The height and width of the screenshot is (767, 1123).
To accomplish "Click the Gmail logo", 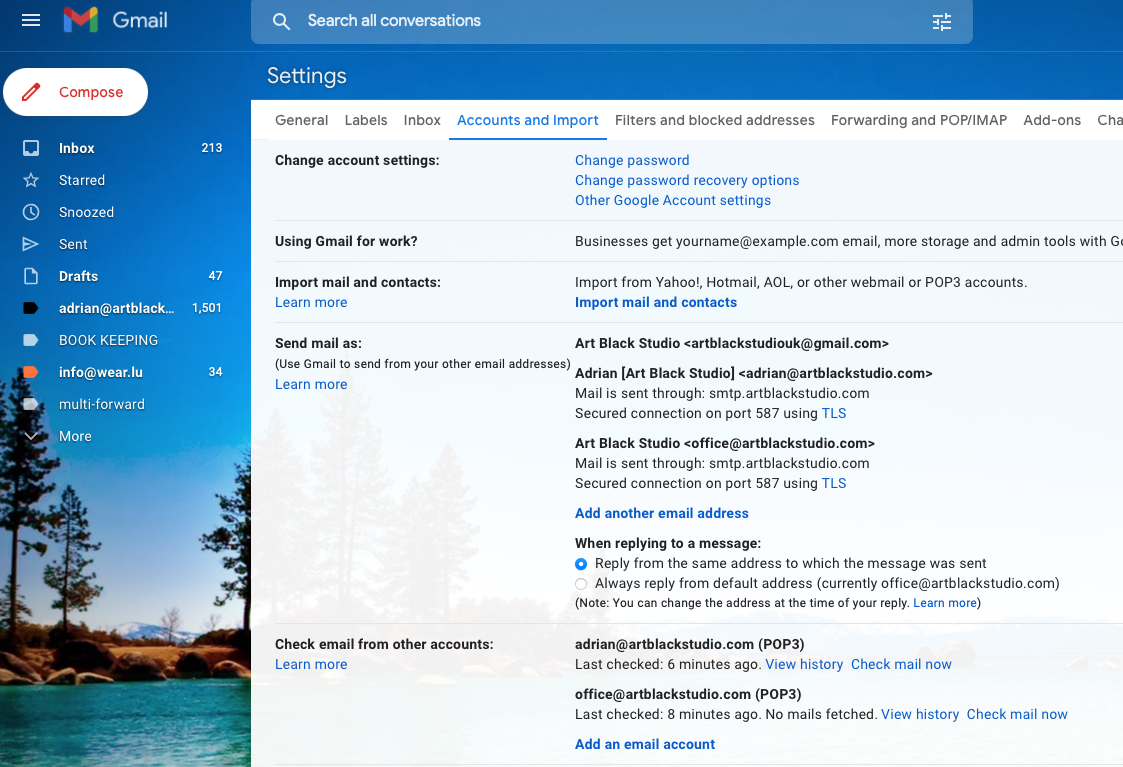I will click(115, 20).
